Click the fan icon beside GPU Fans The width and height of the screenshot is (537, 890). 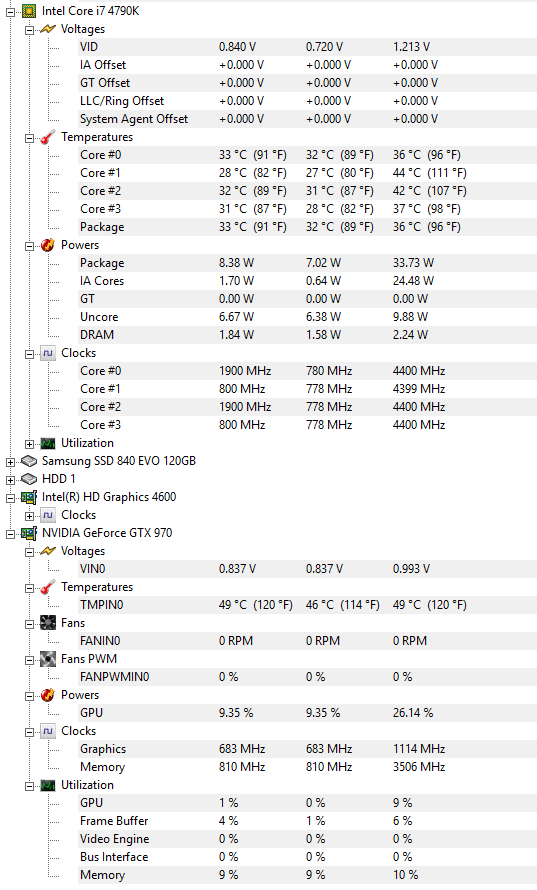tap(48, 623)
